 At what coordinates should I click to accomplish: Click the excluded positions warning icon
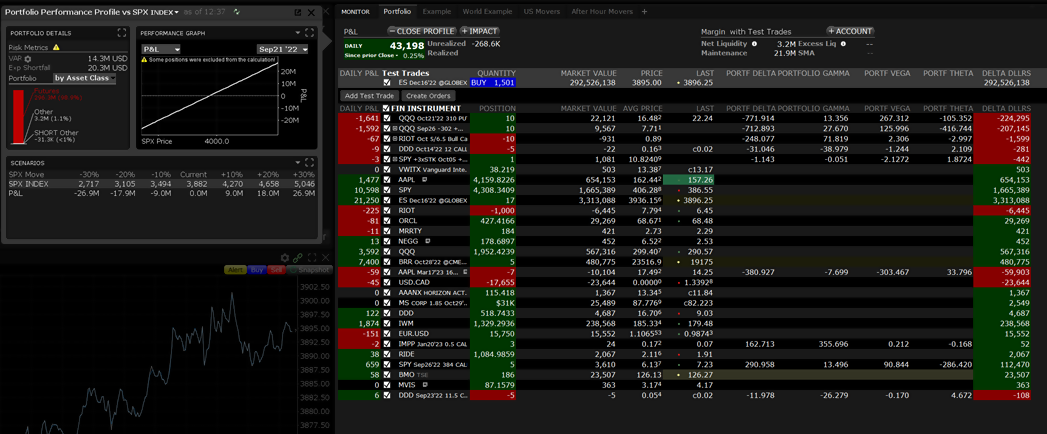144,60
